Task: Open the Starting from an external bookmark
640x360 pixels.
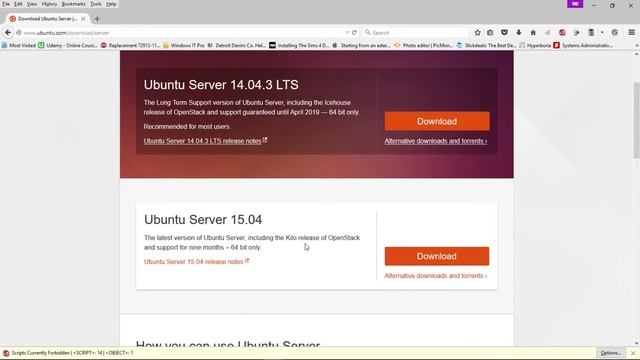Action: pos(361,45)
